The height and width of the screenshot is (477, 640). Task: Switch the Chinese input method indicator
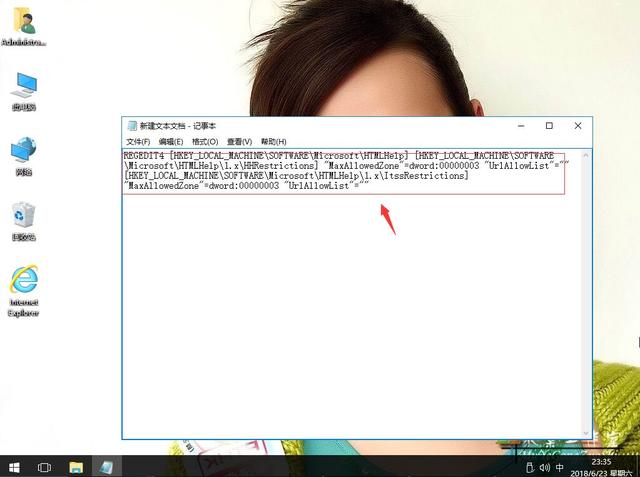click(560, 468)
